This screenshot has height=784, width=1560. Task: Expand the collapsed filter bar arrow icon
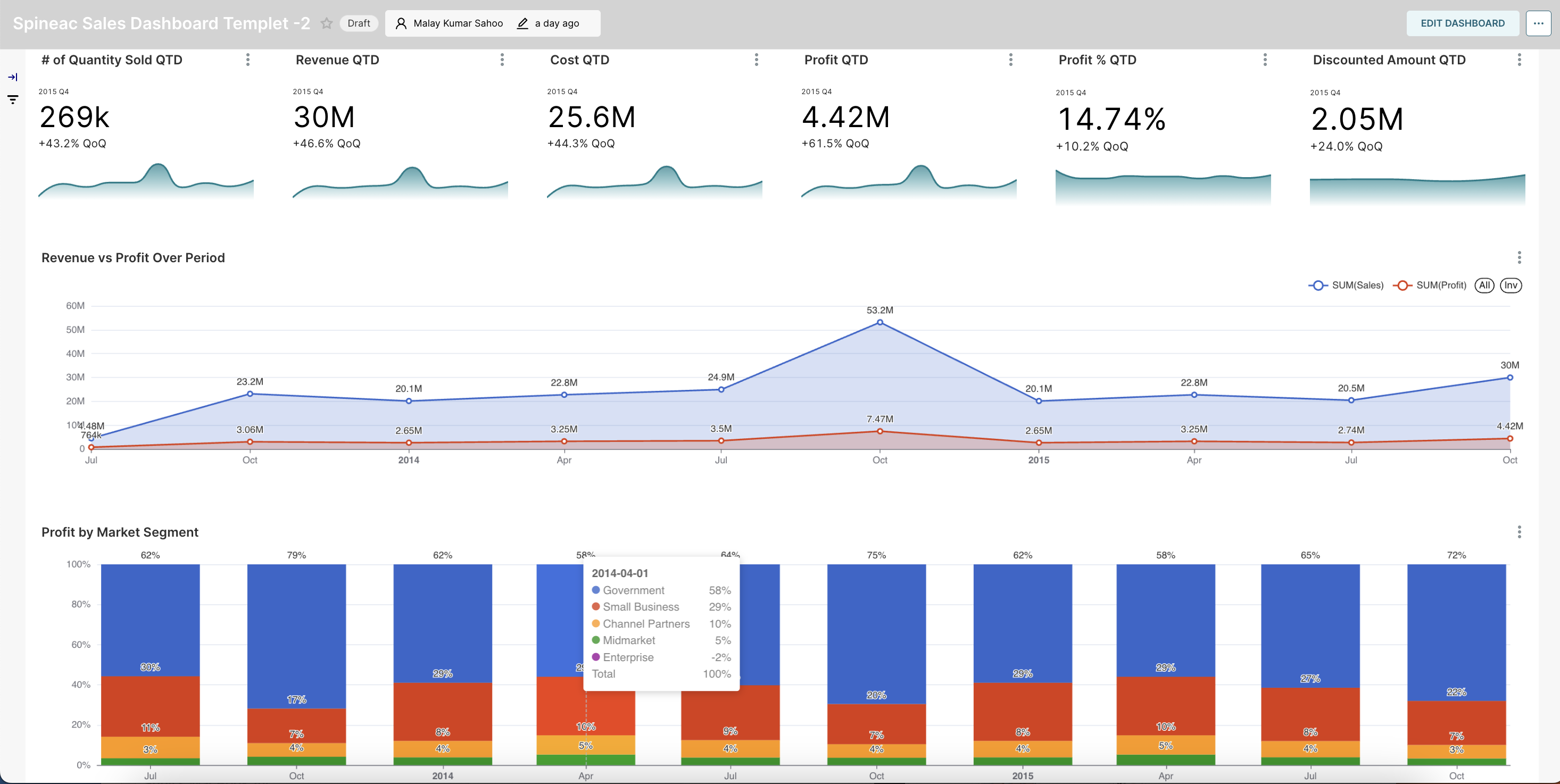tap(13, 77)
